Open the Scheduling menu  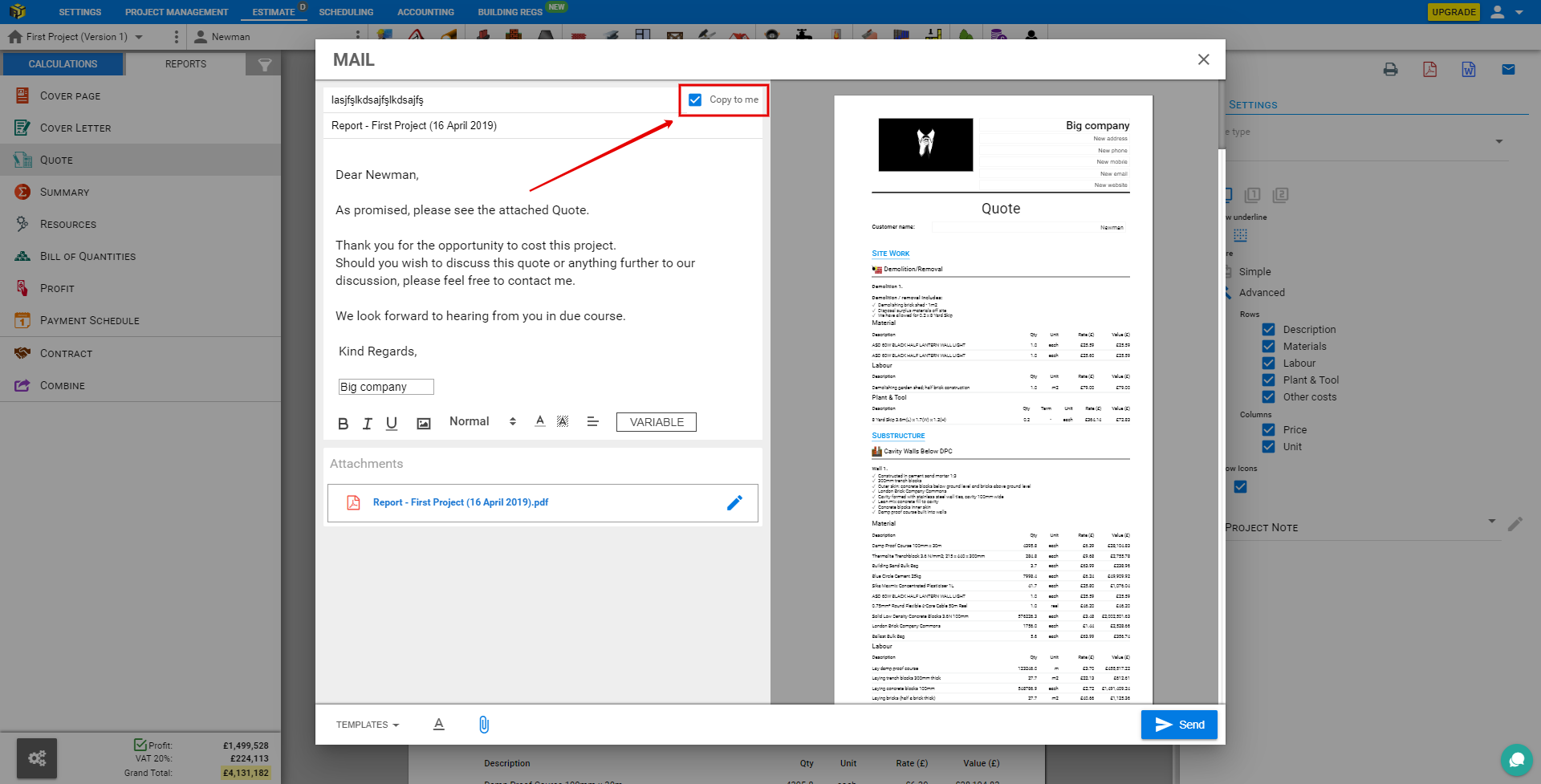point(346,12)
